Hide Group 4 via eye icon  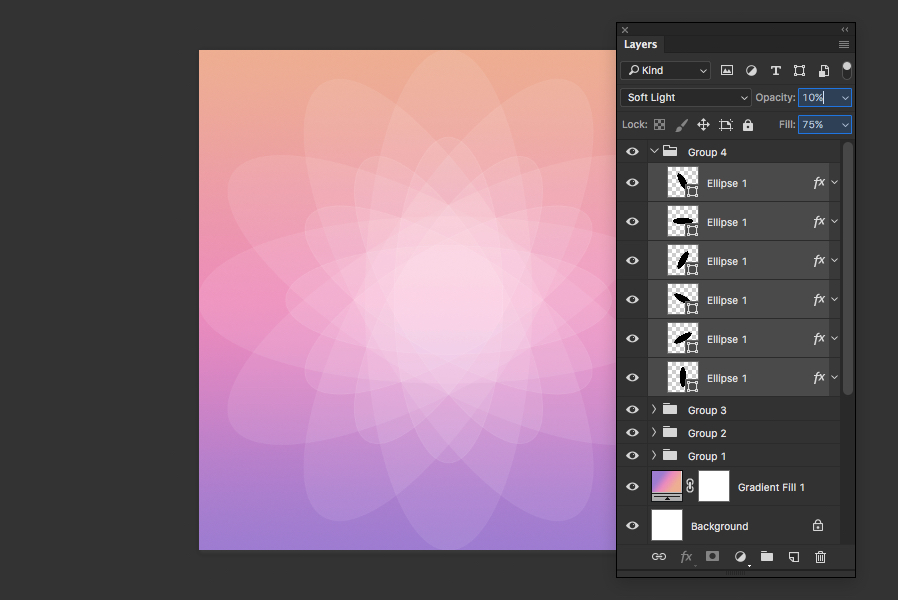coord(632,152)
